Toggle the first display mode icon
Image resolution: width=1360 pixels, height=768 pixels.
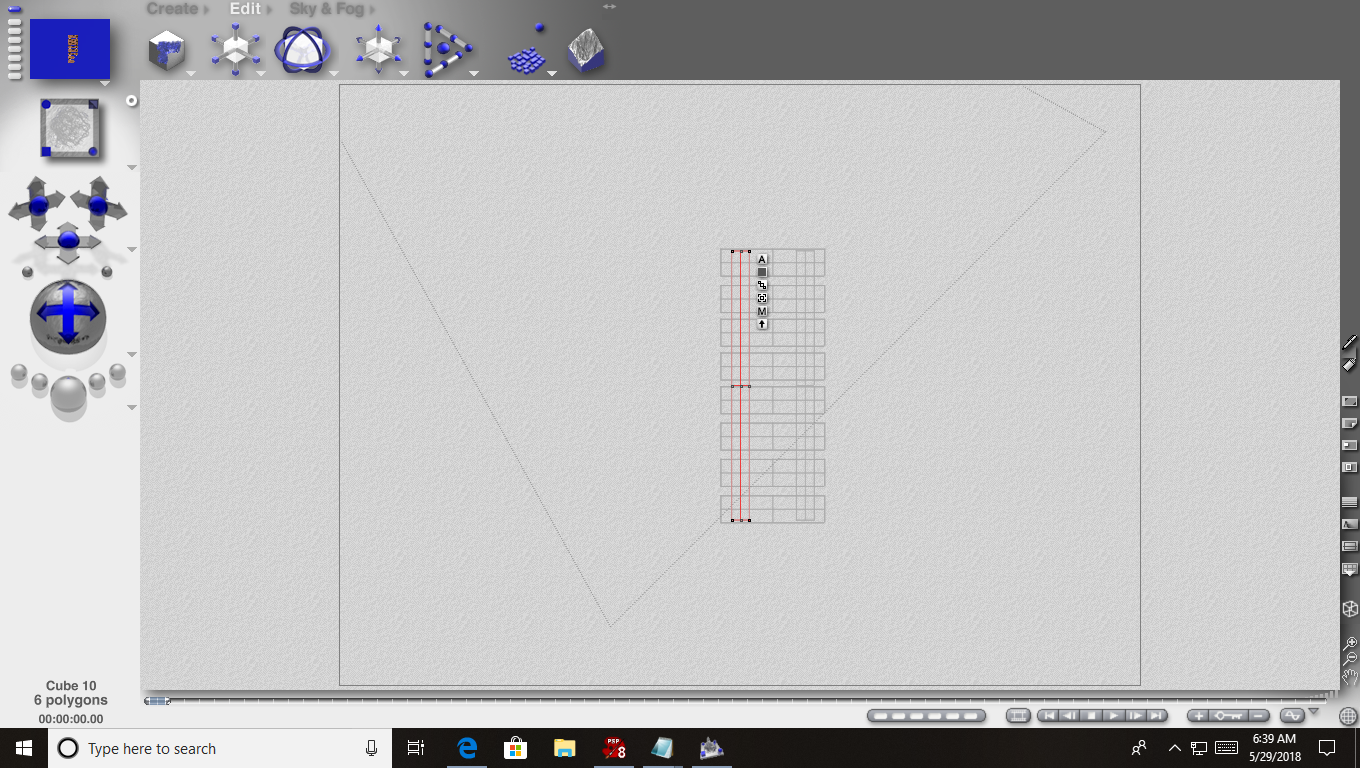[1350, 401]
